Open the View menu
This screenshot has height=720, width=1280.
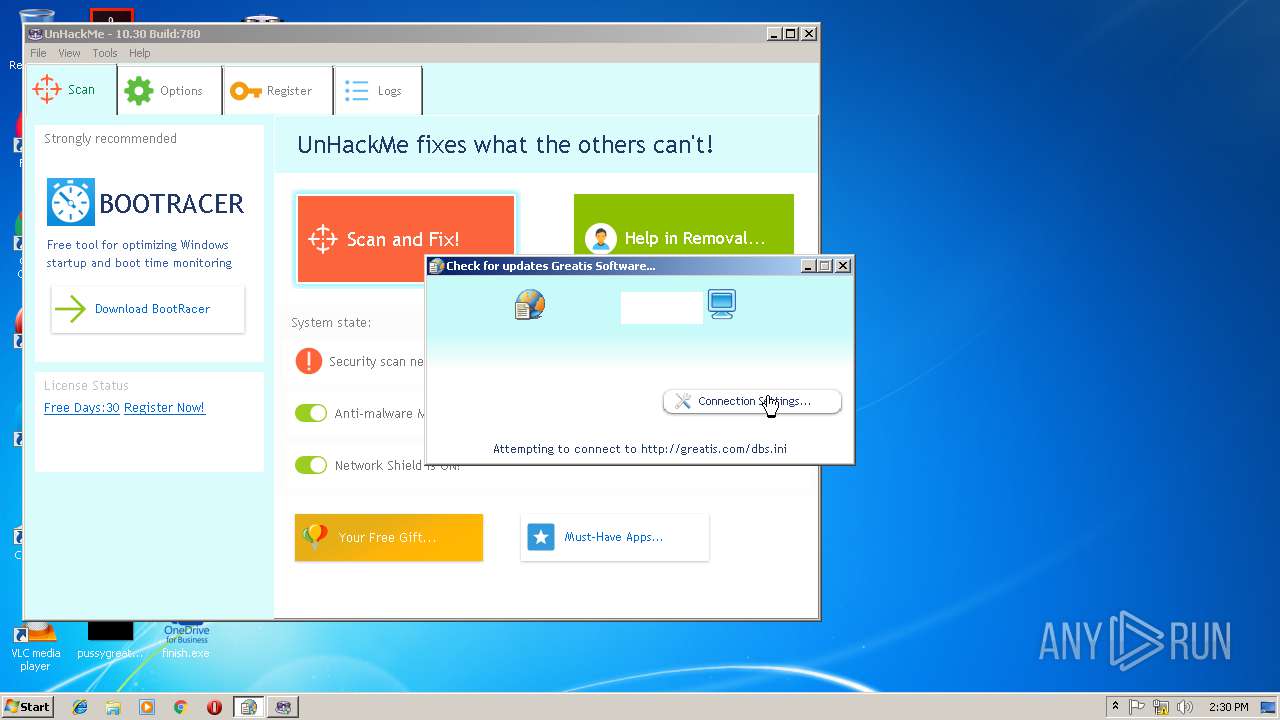click(69, 53)
